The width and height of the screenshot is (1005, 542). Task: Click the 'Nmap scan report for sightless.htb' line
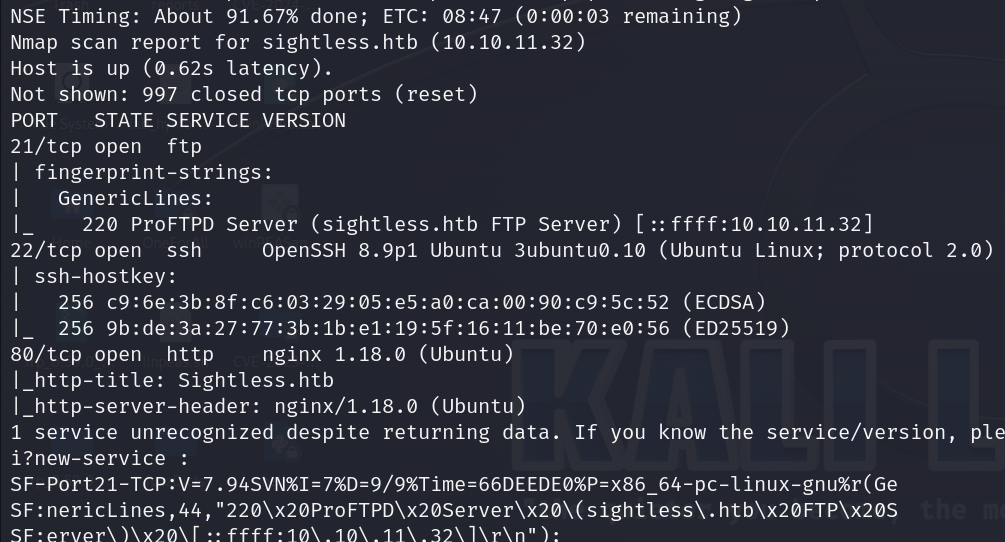coord(298,42)
